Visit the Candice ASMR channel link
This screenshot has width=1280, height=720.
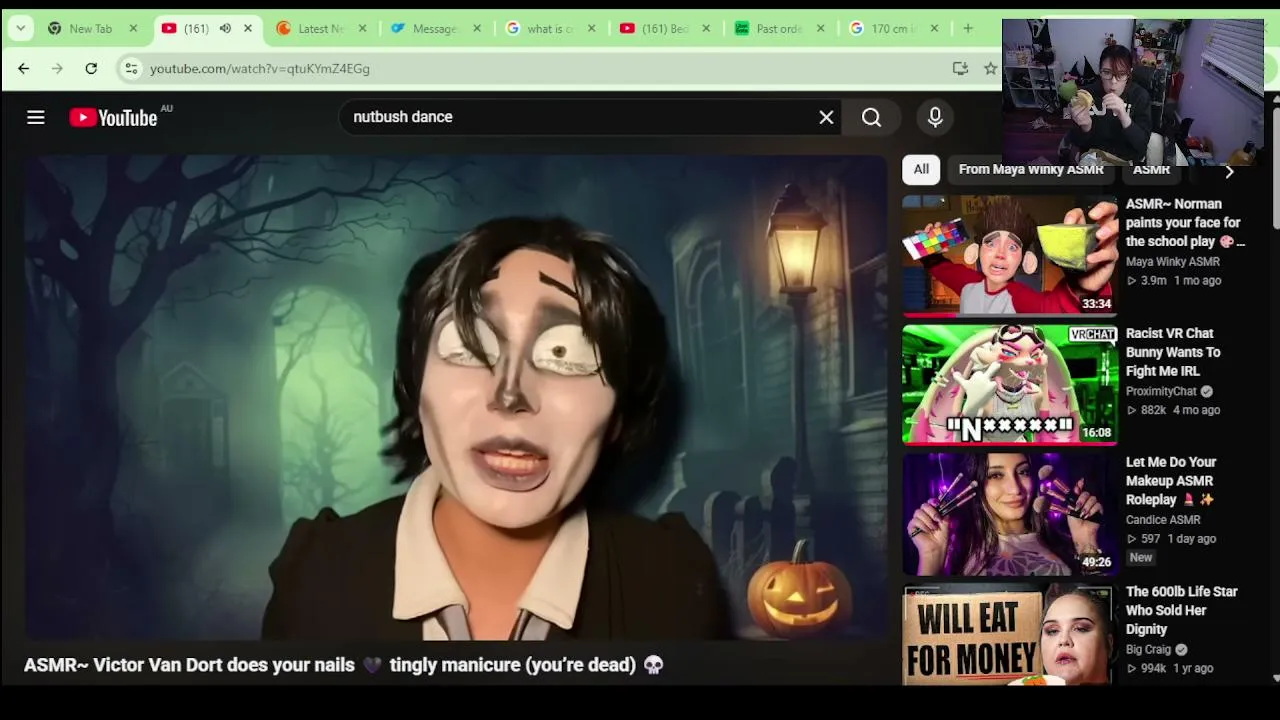pos(1163,520)
